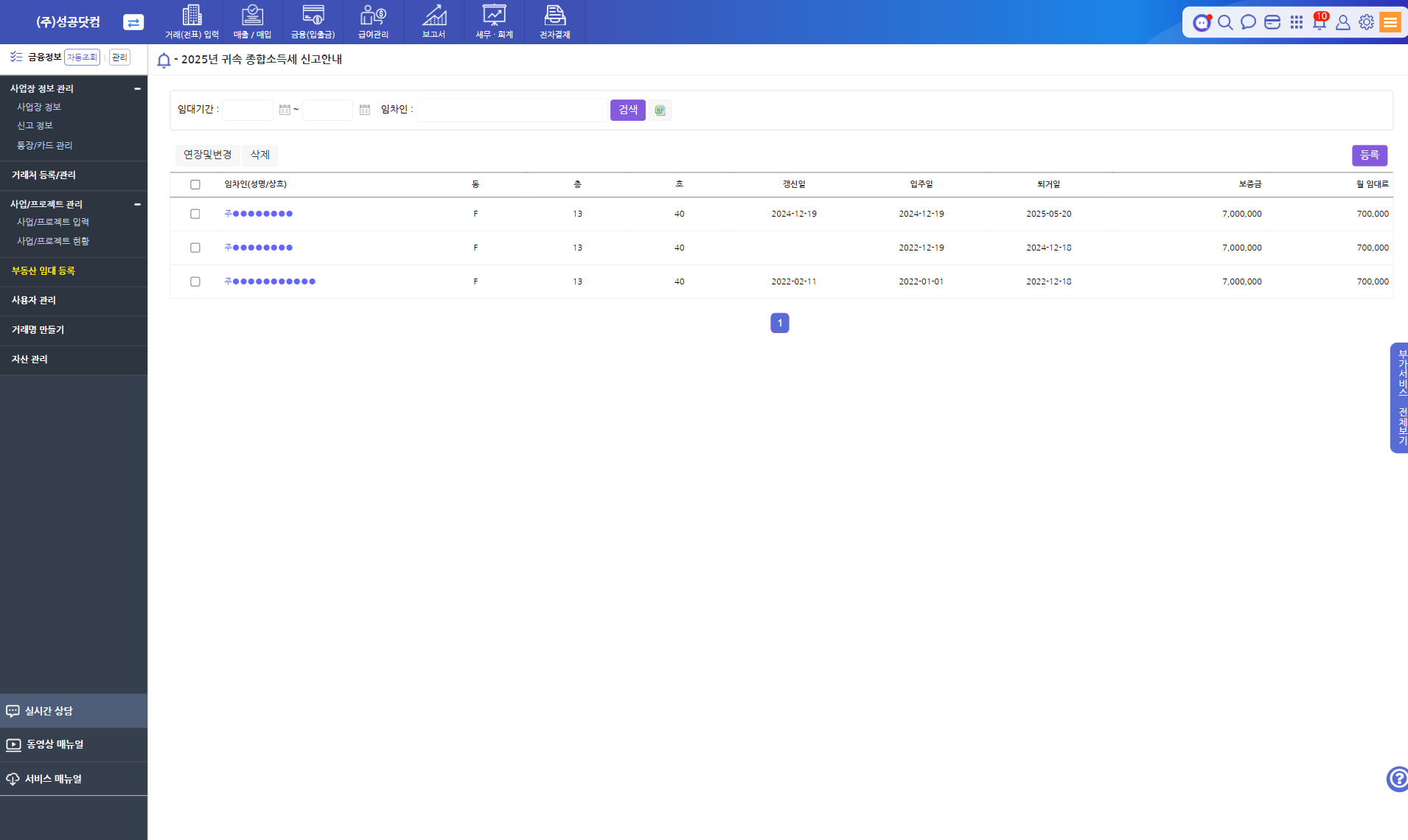
Task: Click the 삭제 button
Action: (x=260, y=155)
